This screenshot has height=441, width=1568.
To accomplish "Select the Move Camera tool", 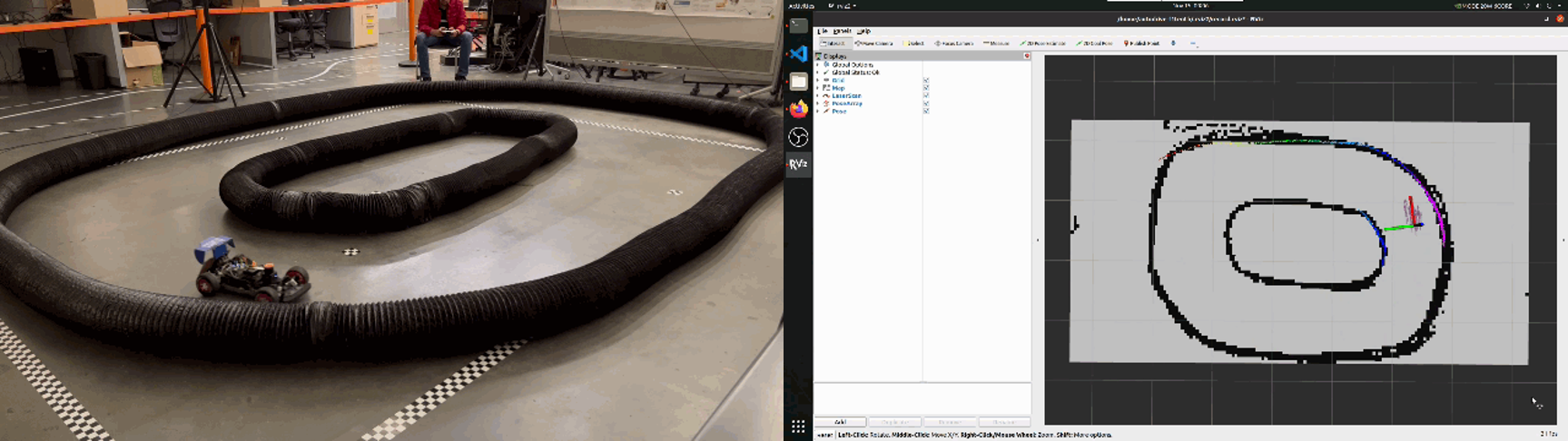I will (874, 43).
